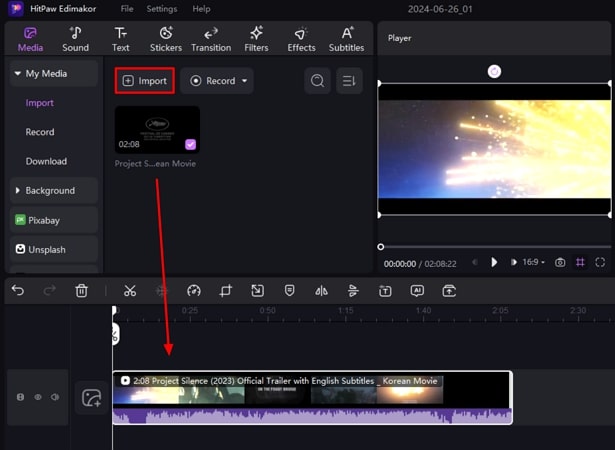Open the Pixabay library
The width and height of the screenshot is (615, 450).
click(x=54, y=220)
